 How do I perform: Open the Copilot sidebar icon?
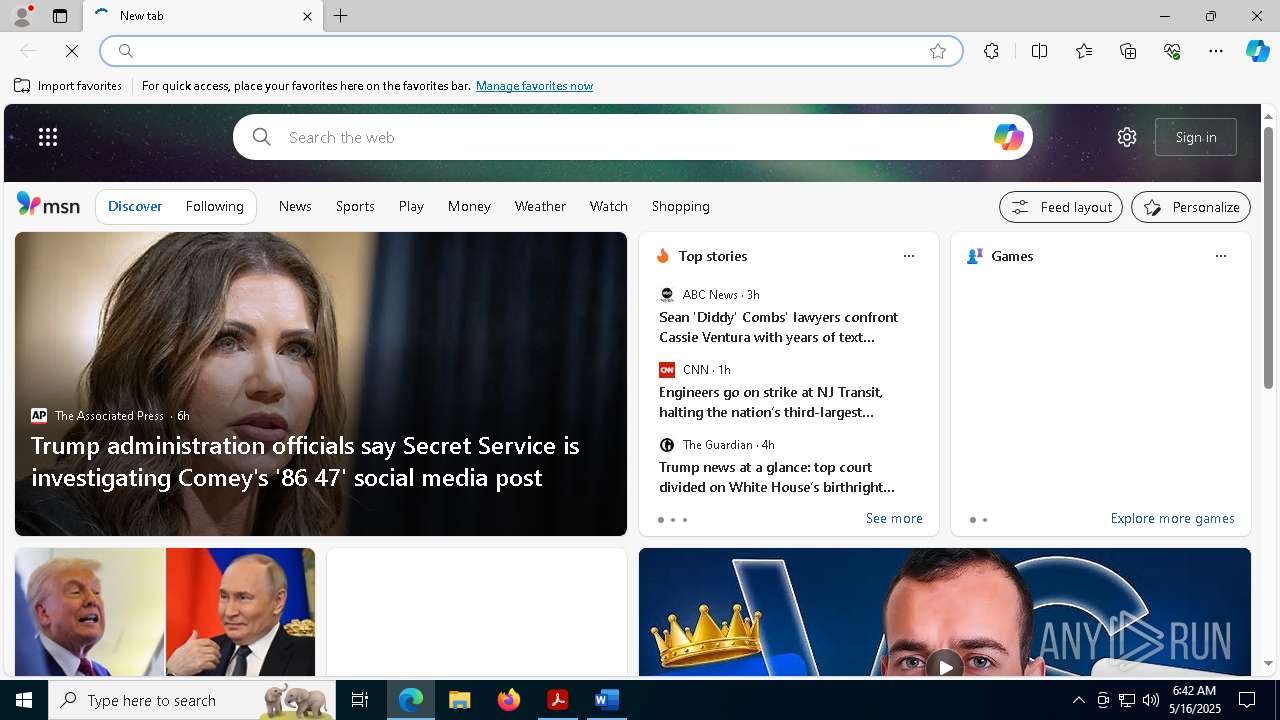[x=1257, y=51]
